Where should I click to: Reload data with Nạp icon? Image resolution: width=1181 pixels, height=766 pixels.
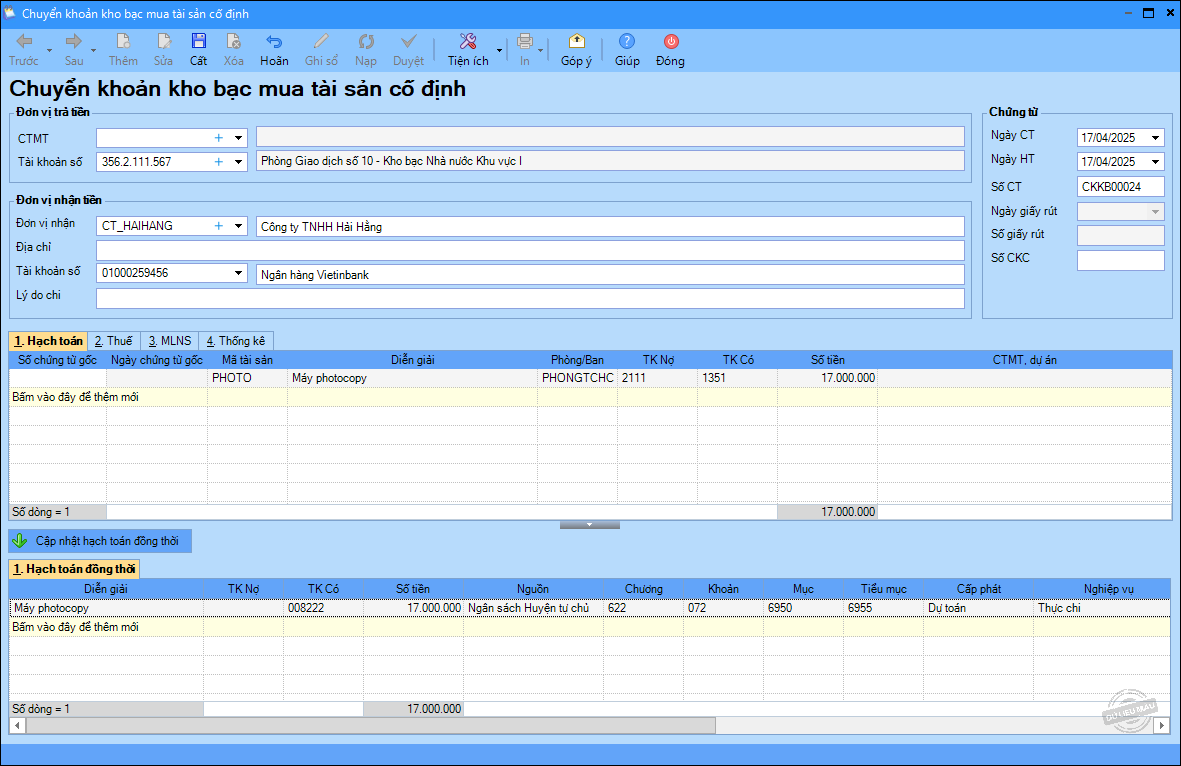point(366,50)
